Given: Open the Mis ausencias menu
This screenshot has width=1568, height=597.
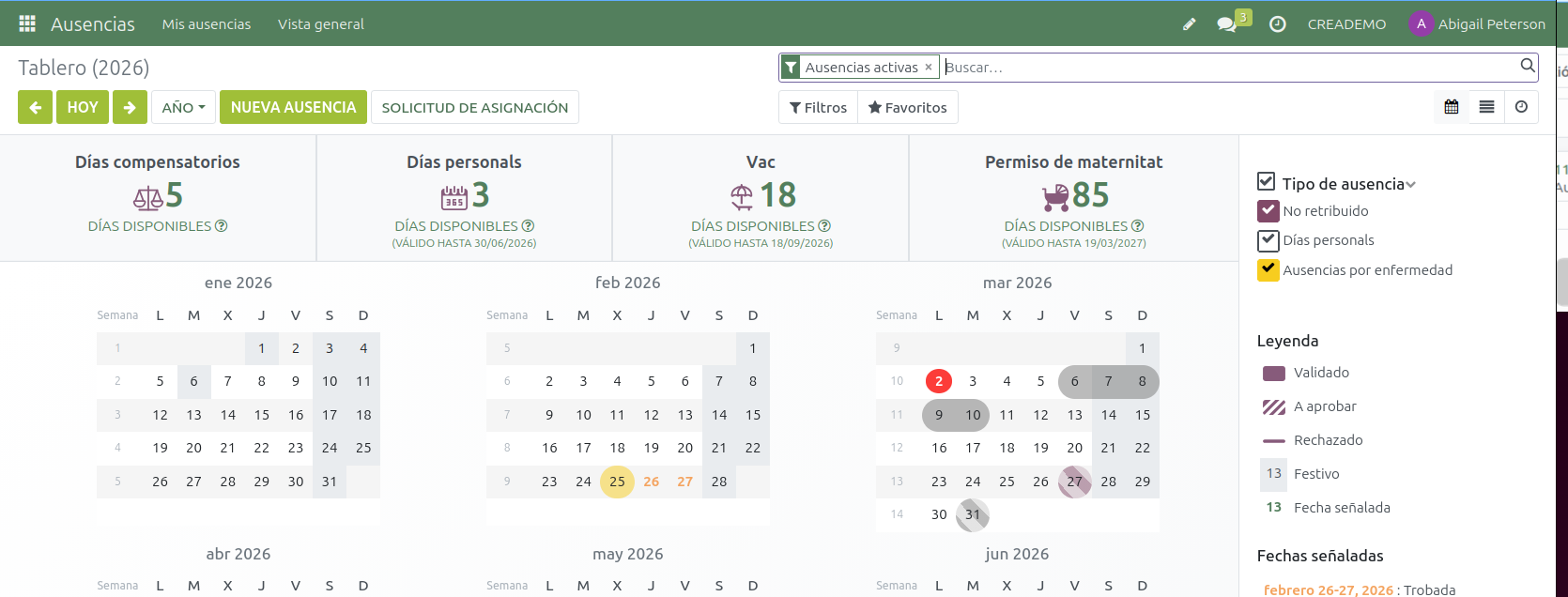Looking at the screenshot, I should [206, 24].
